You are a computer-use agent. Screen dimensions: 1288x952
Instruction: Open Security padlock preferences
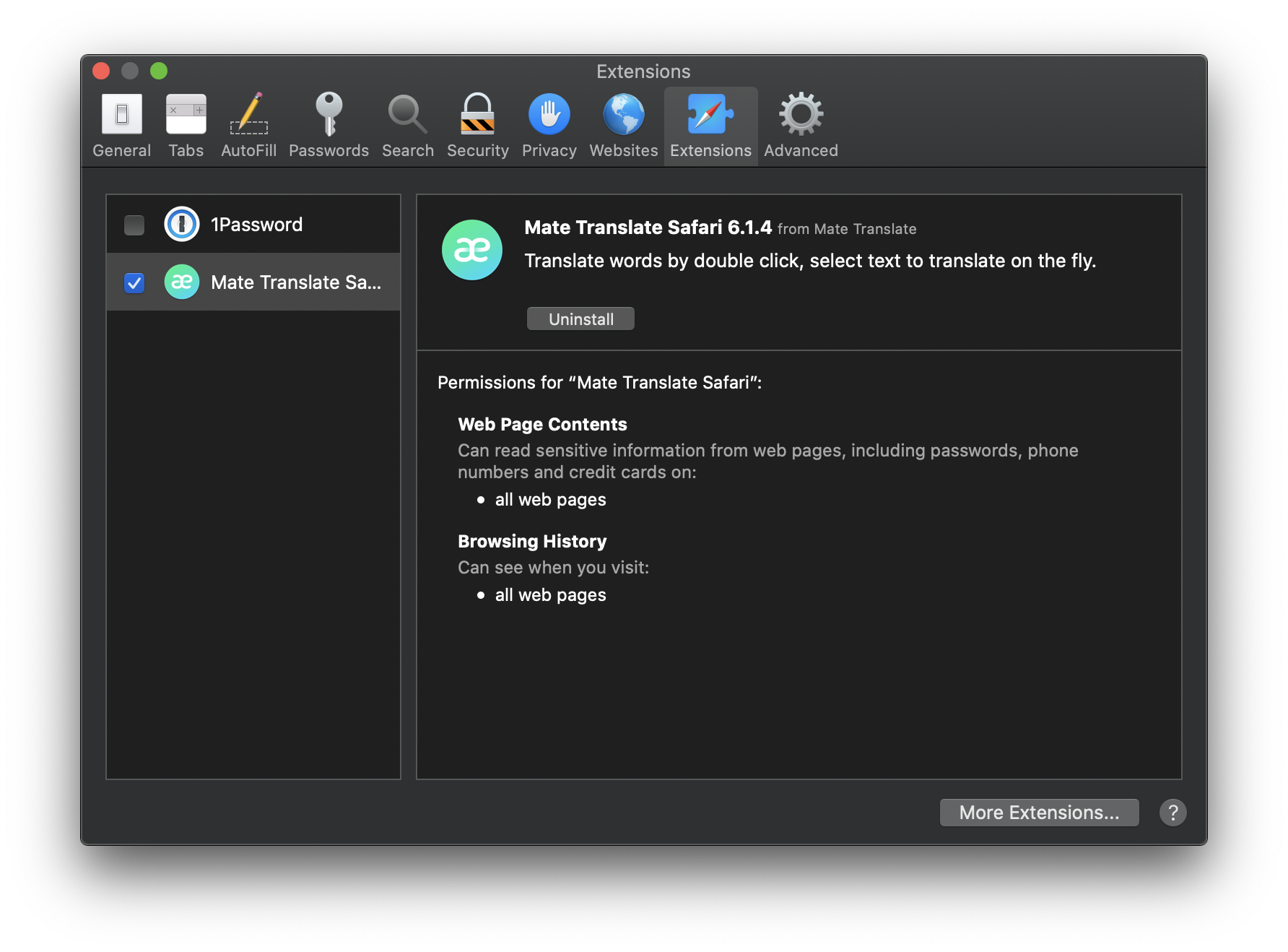477,126
